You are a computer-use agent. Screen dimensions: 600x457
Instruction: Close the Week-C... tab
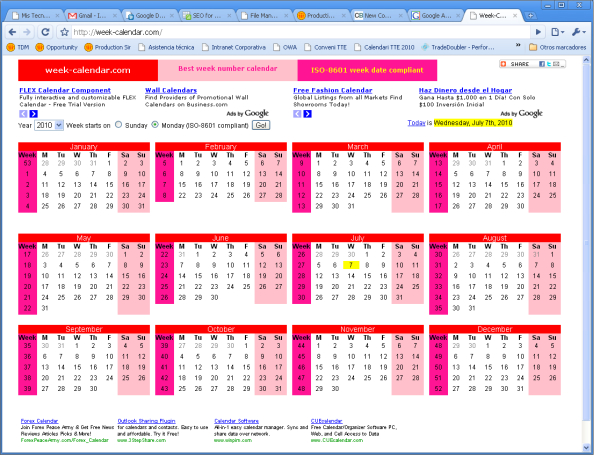click(x=515, y=16)
